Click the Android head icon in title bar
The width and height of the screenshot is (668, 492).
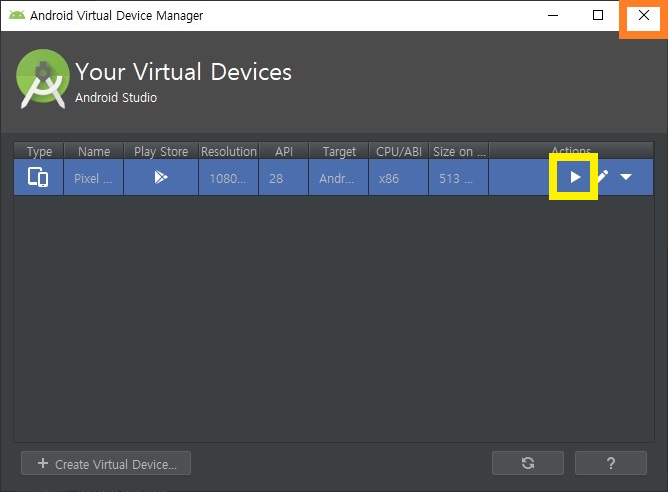click(17, 15)
